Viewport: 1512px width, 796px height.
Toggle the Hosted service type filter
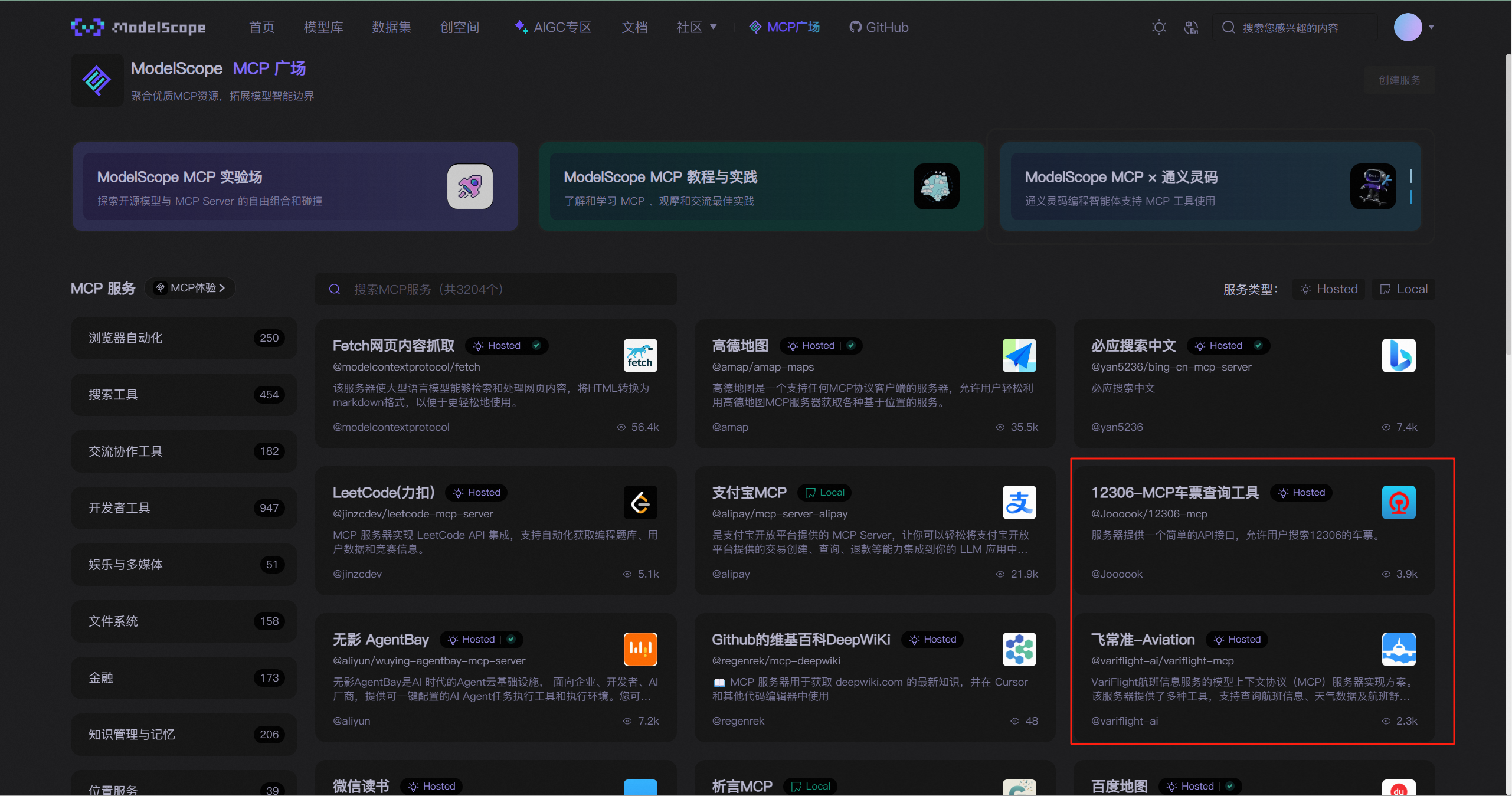[1328, 289]
